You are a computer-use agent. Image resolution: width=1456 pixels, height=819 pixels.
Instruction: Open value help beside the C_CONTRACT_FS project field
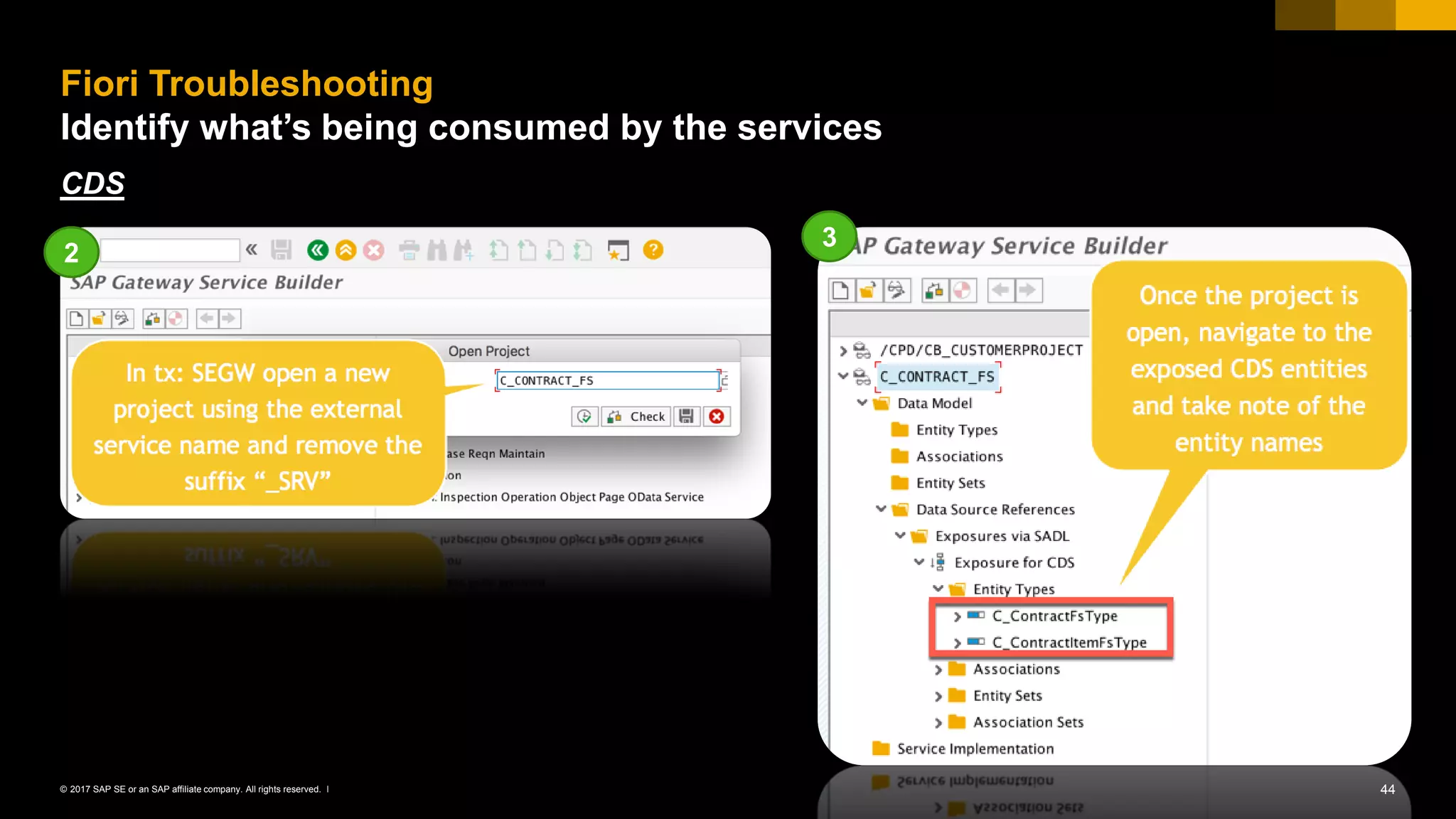(724, 380)
